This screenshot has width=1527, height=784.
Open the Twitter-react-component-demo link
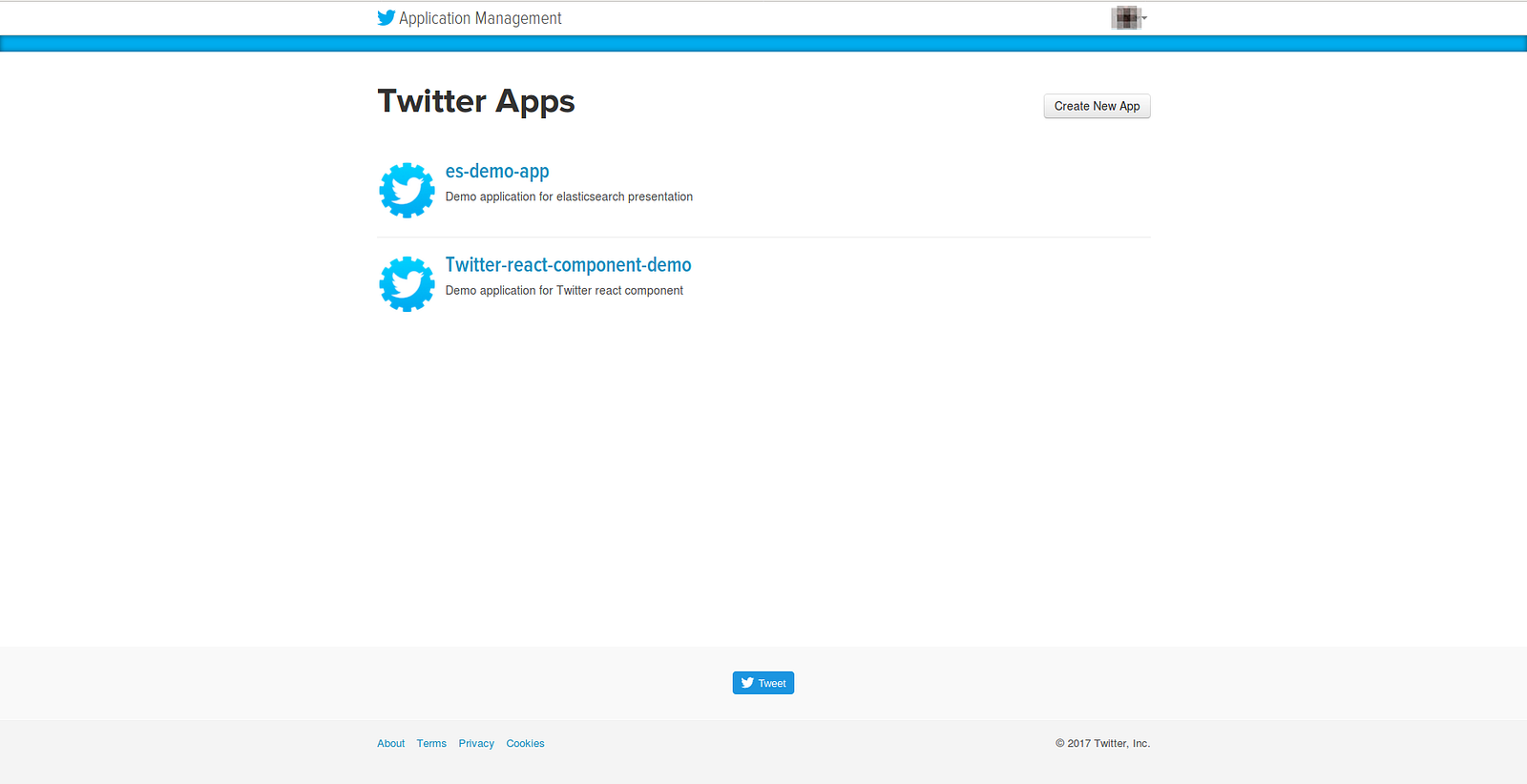(x=569, y=265)
